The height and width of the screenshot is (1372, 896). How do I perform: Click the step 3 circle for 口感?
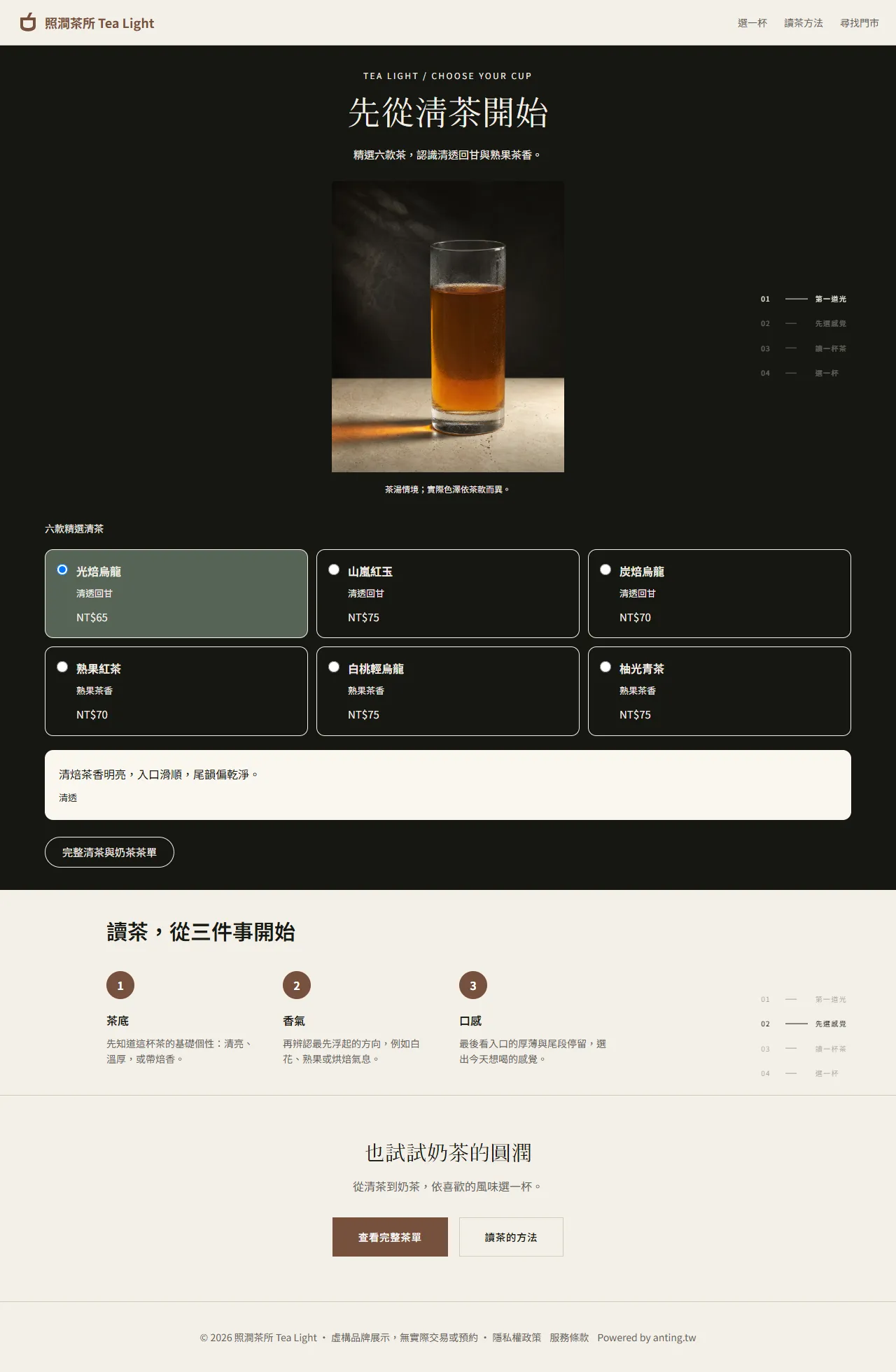[473, 985]
